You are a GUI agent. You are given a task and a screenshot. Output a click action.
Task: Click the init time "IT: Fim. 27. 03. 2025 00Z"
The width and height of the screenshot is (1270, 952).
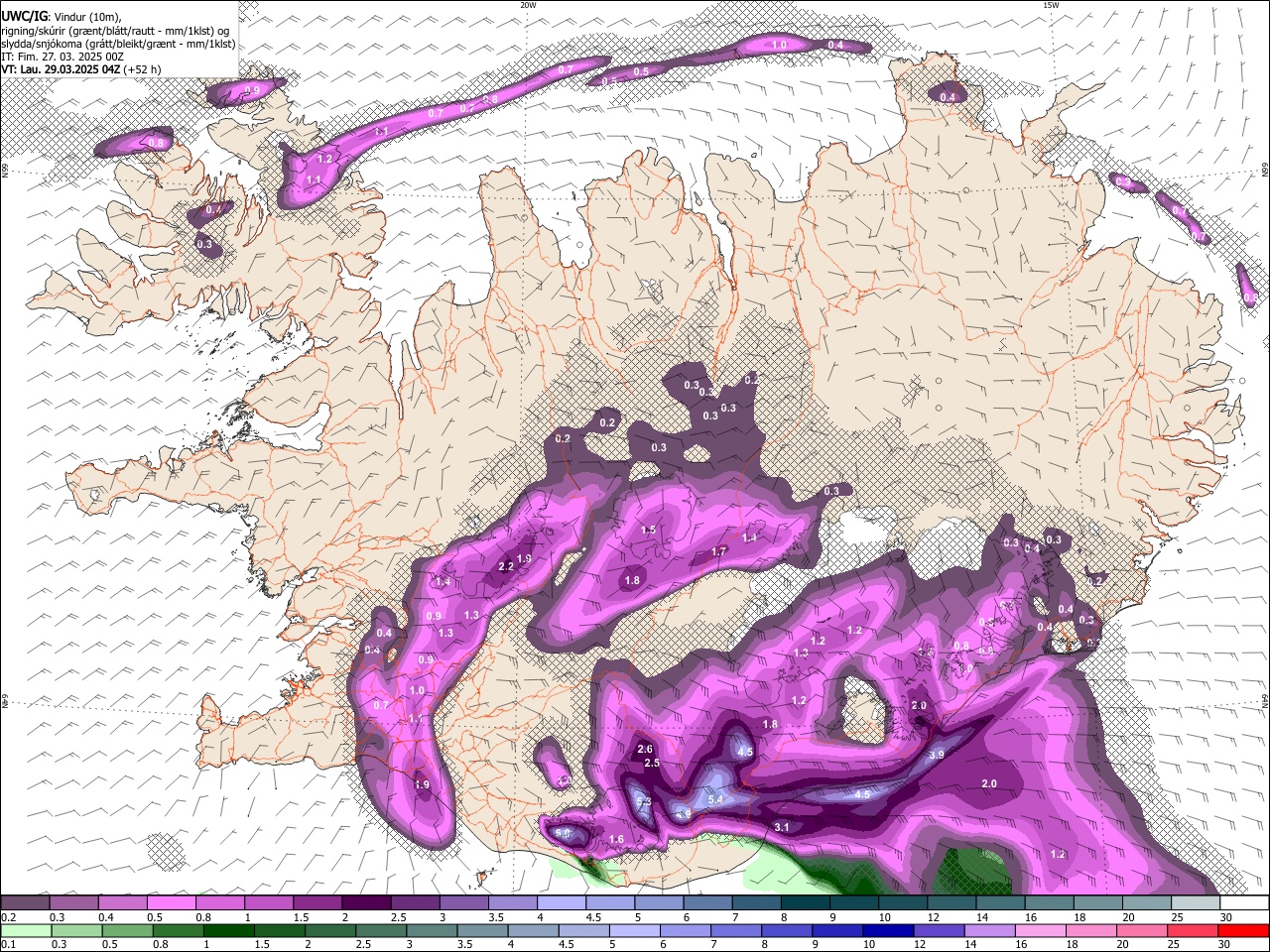click(63, 57)
